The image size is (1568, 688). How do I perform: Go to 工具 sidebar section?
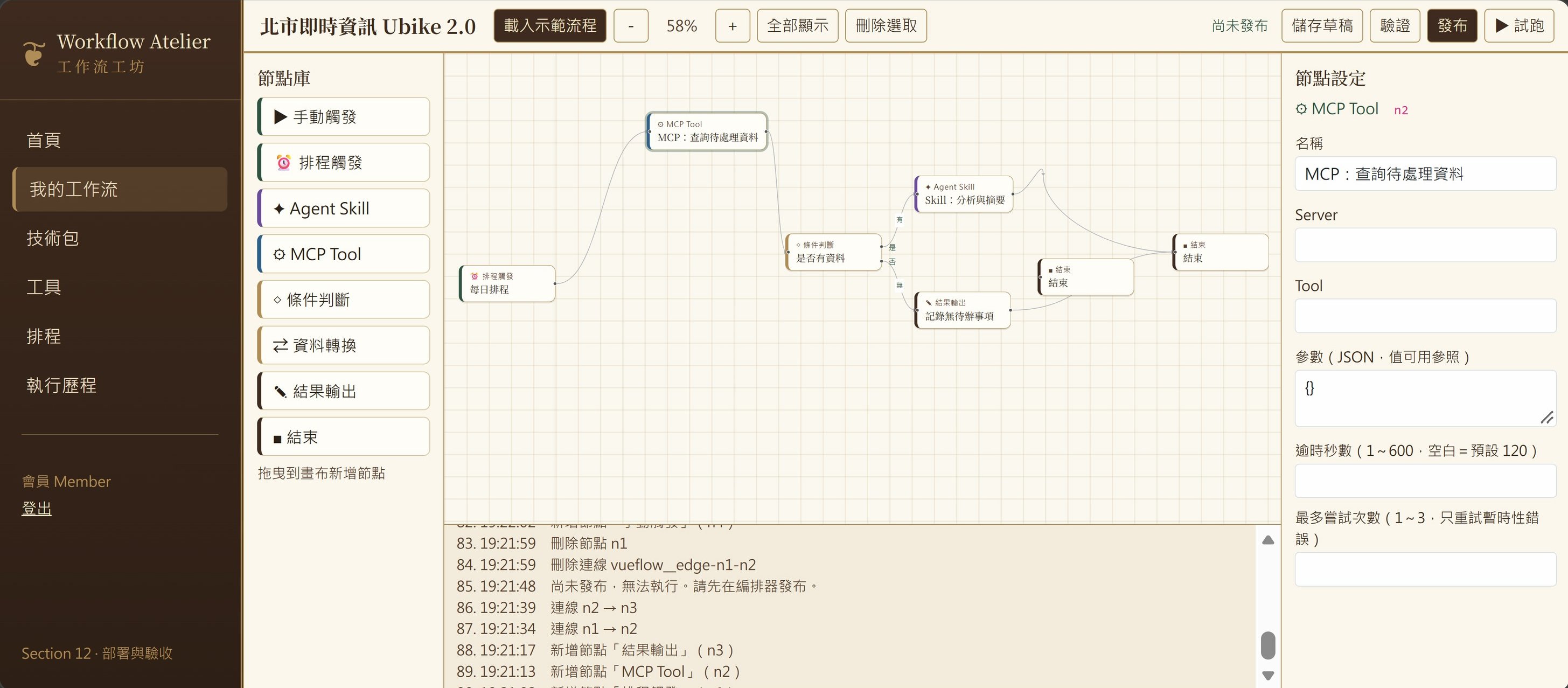[x=119, y=287]
